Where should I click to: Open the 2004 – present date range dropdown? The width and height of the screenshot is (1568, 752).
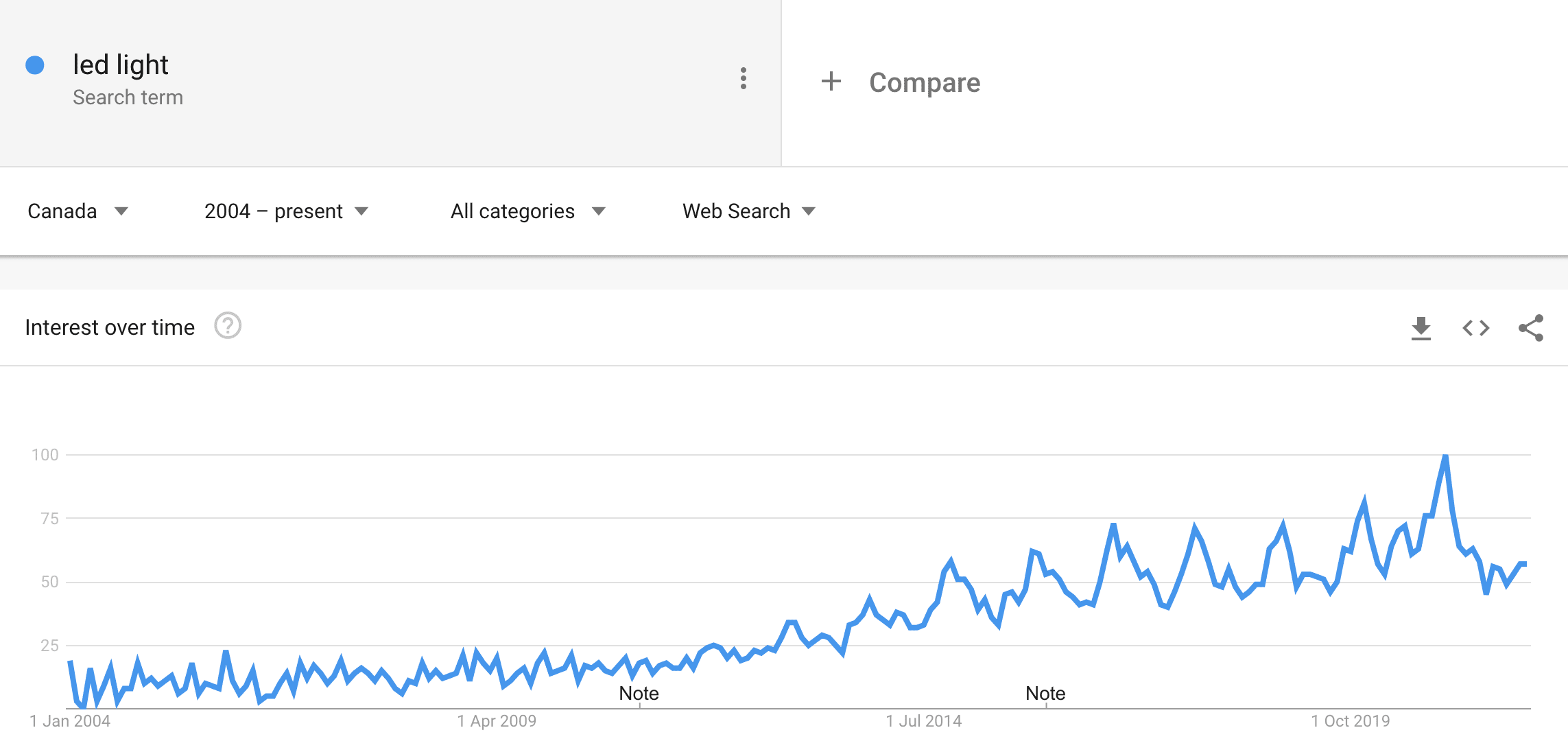pyautogui.click(x=286, y=211)
